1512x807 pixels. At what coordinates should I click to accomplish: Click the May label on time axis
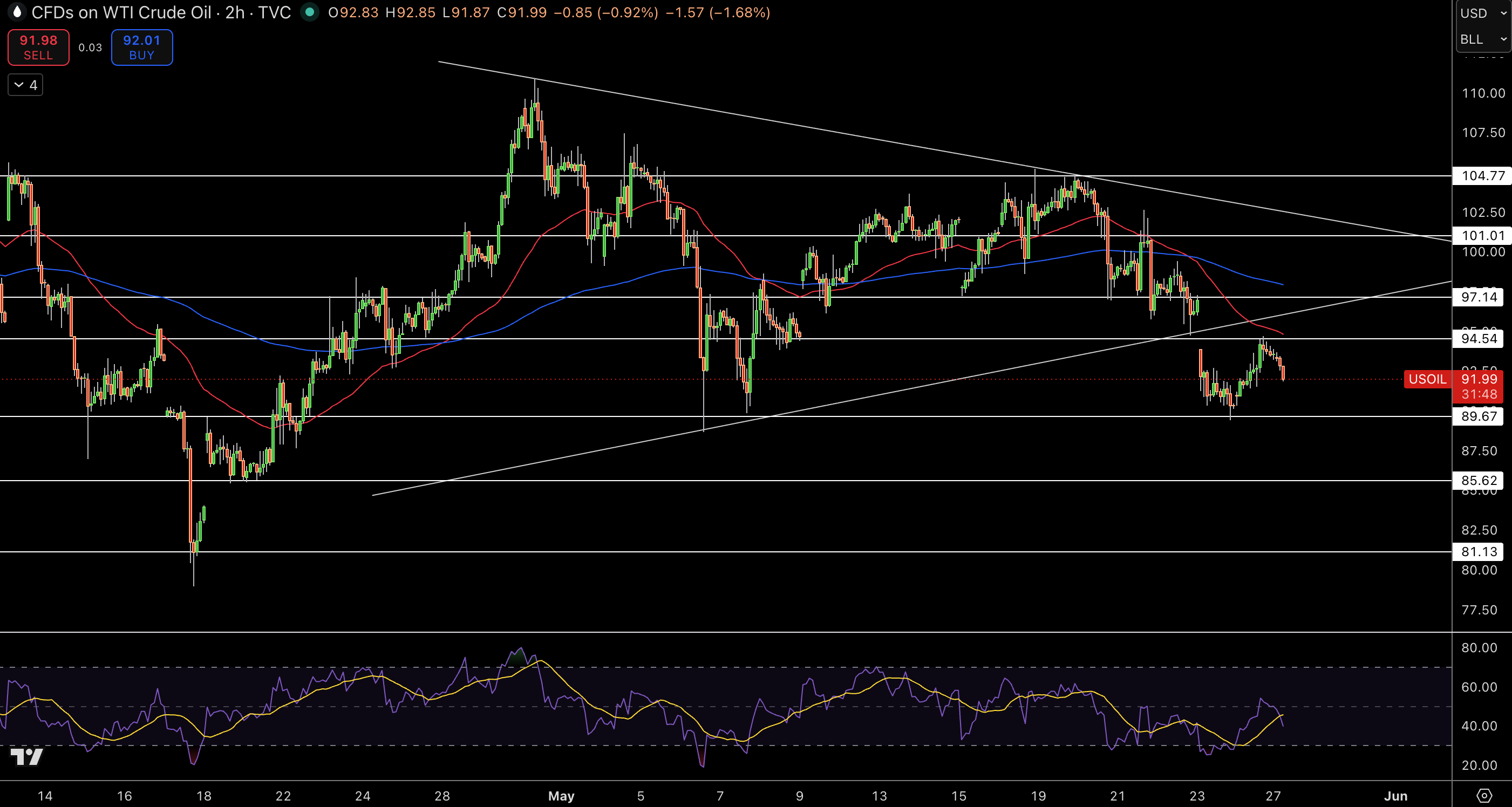[561, 796]
